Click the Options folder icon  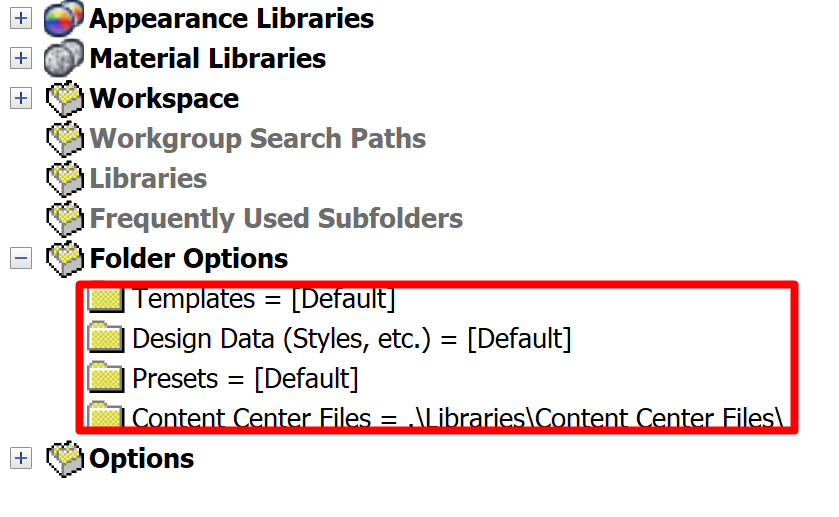65,459
